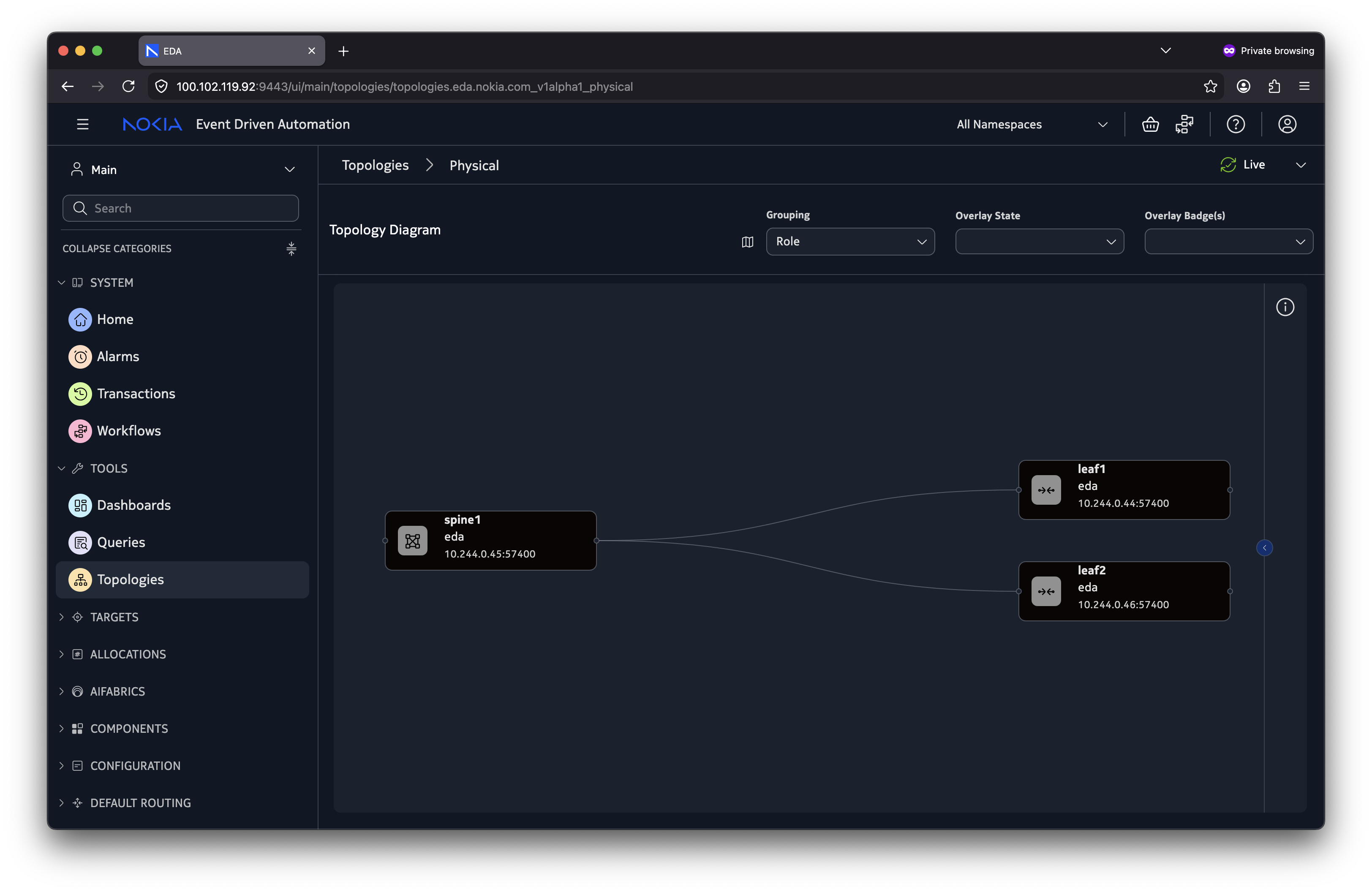The height and width of the screenshot is (892, 1372).
Task: Open a new browser tab
Action: pos(343,51)
